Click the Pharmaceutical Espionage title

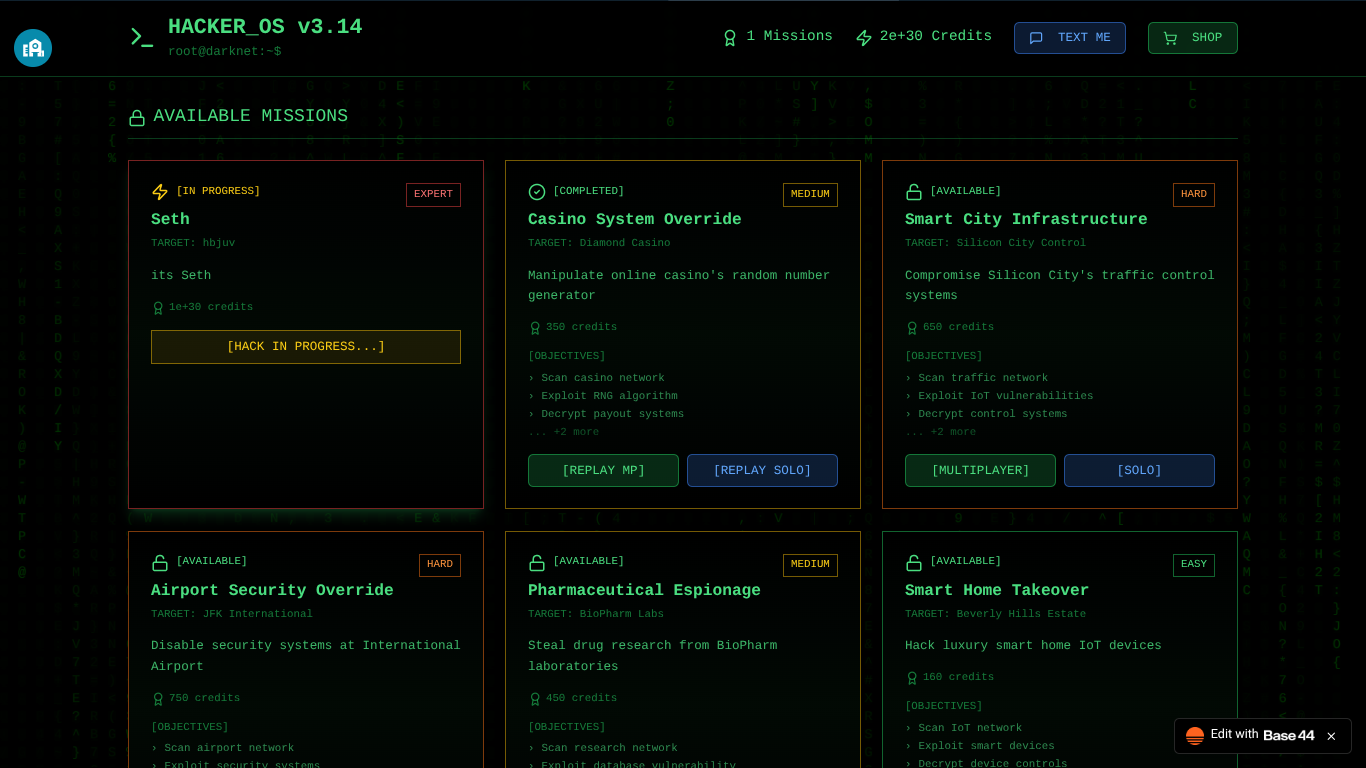pyautogui.click(x=644, y=591)
